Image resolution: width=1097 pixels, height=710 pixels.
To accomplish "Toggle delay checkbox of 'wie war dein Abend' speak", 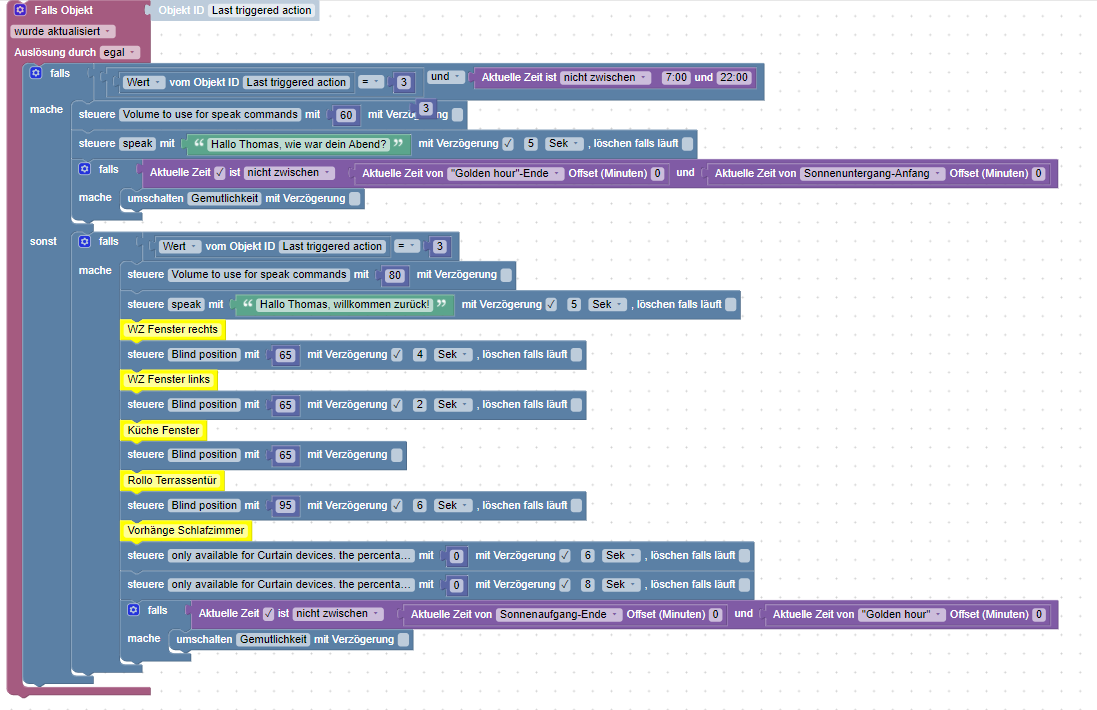I will [x=508, y=143].
